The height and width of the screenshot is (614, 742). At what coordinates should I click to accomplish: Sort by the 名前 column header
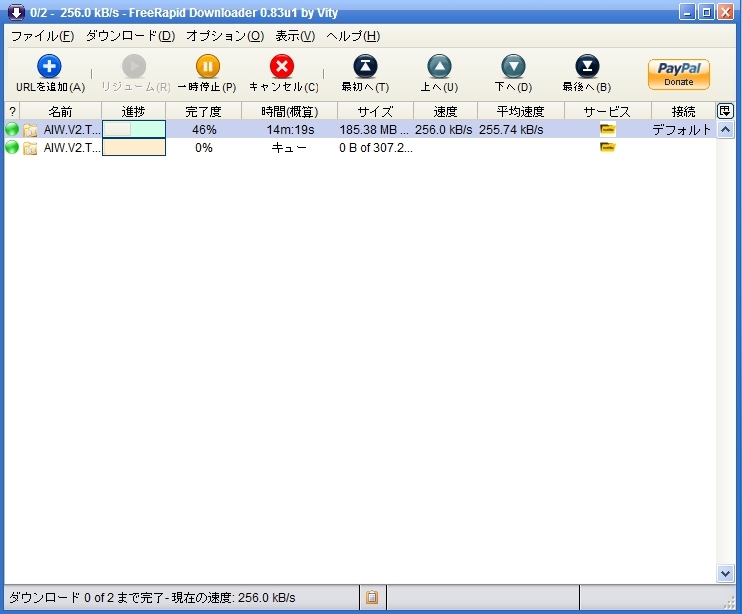(60, 112)
